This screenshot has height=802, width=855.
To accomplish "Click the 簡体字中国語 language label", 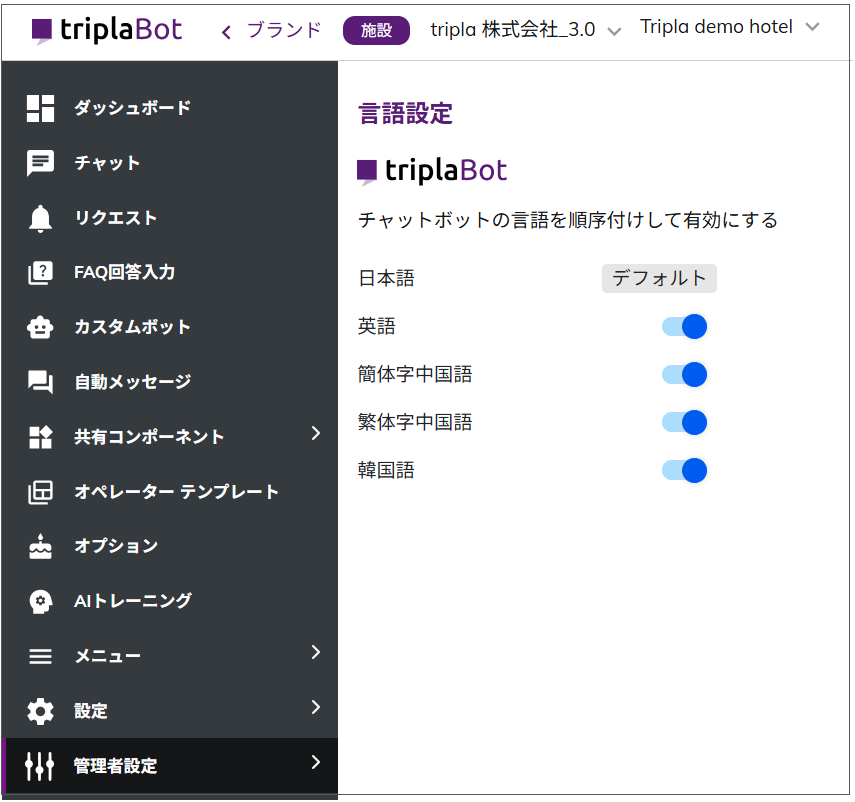I will (x=415, y=375).
